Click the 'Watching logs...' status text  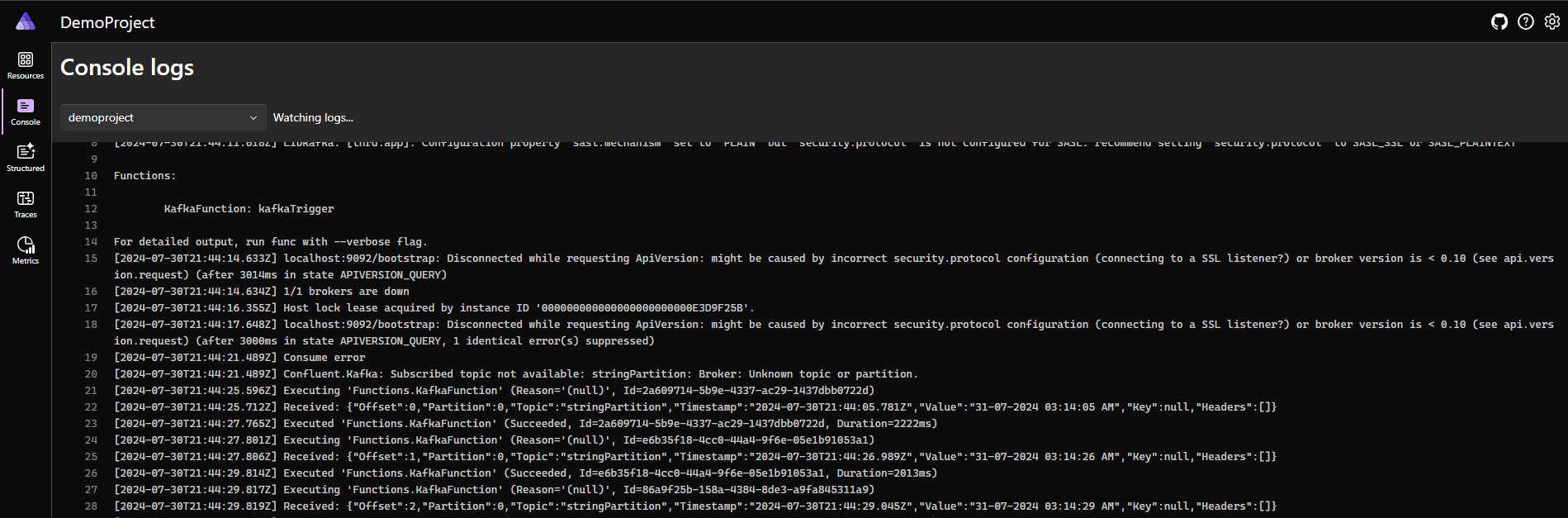(x=313, y=117)
